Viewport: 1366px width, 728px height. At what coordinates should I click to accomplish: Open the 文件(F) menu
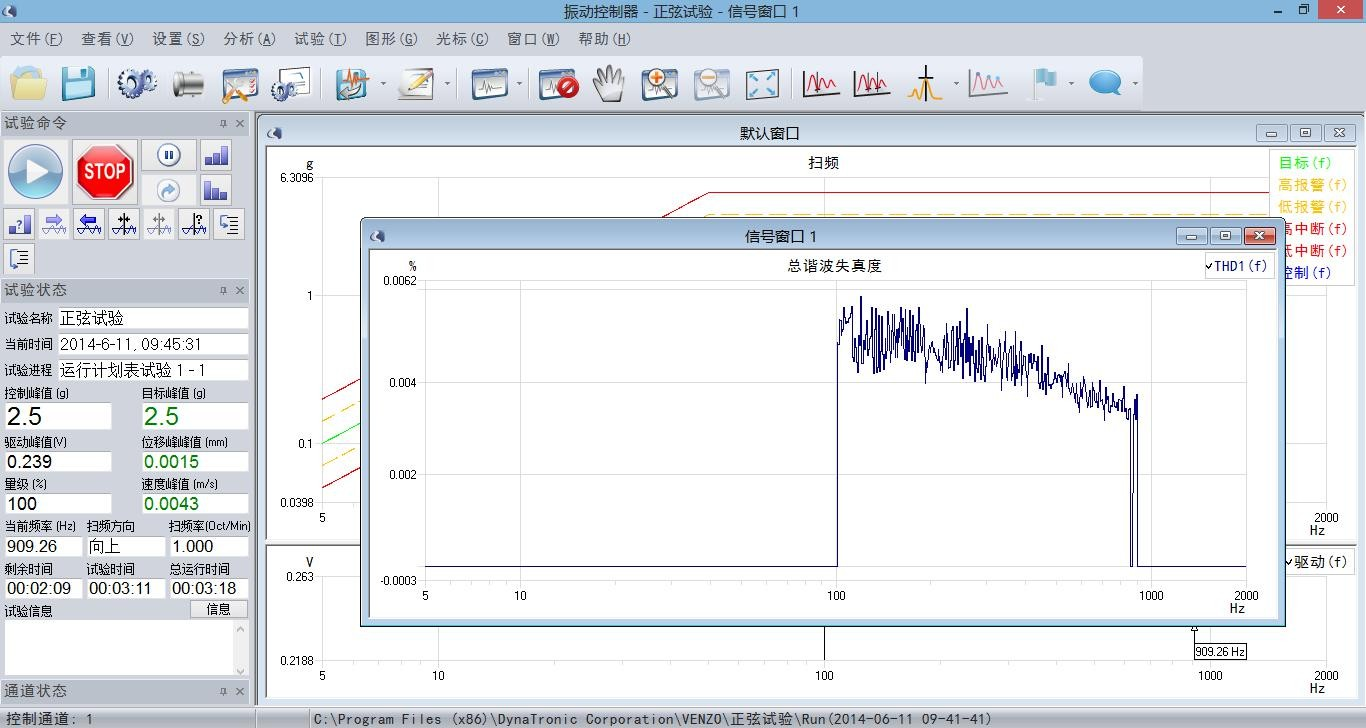[36, 39]
